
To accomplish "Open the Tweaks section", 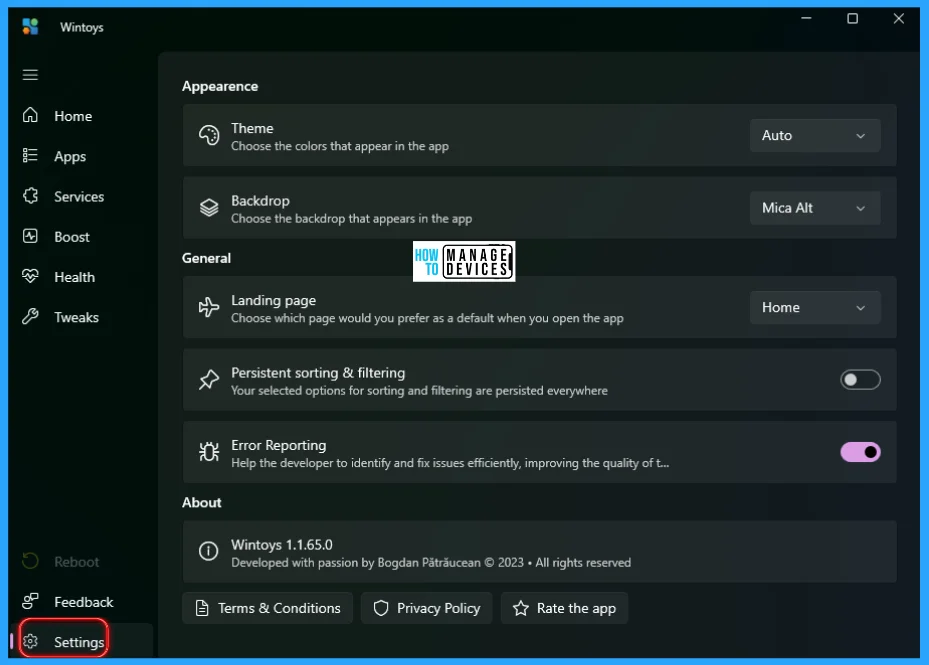I will [x=81, y=317].
